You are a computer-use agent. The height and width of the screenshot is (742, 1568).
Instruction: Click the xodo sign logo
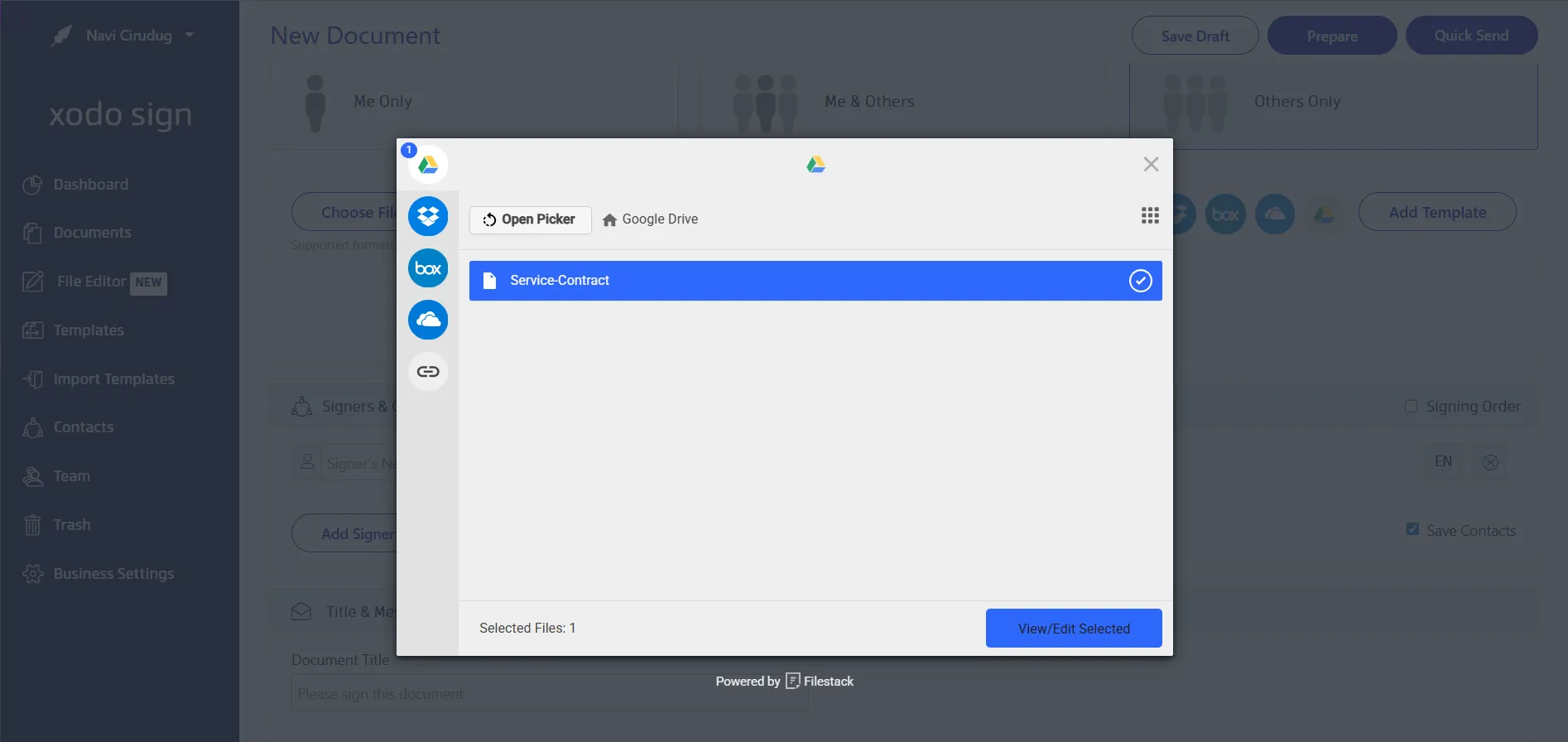[120, 114]
